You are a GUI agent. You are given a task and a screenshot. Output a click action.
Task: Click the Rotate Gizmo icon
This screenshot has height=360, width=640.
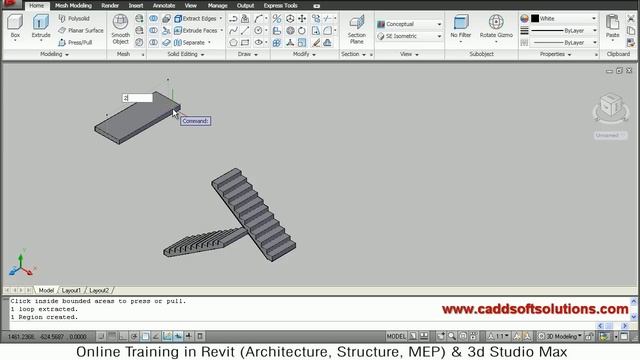click(496, 26)
